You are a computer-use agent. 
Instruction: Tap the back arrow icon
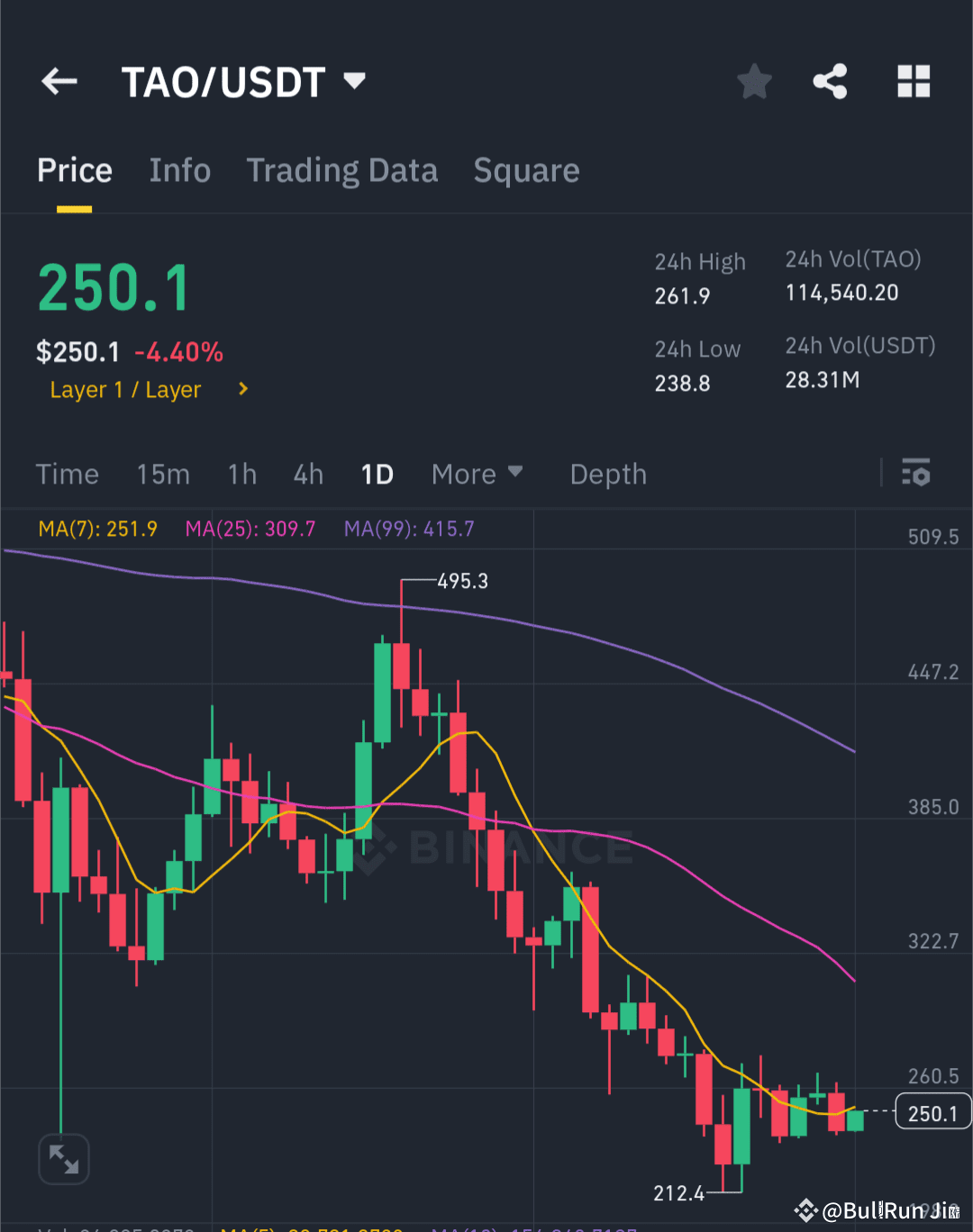[x=59, y=82]
